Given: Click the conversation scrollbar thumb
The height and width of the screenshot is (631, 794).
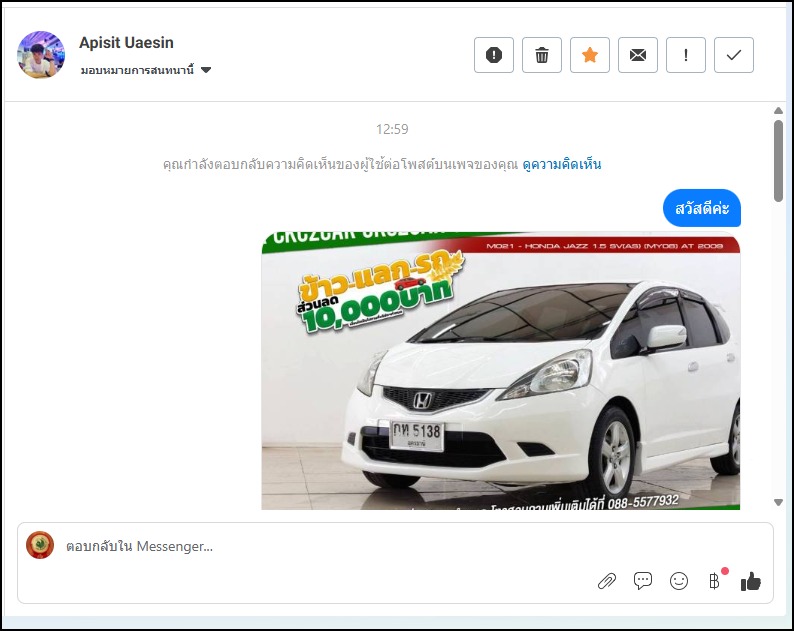Looking at the screenshot, I should tap(778, 161).
